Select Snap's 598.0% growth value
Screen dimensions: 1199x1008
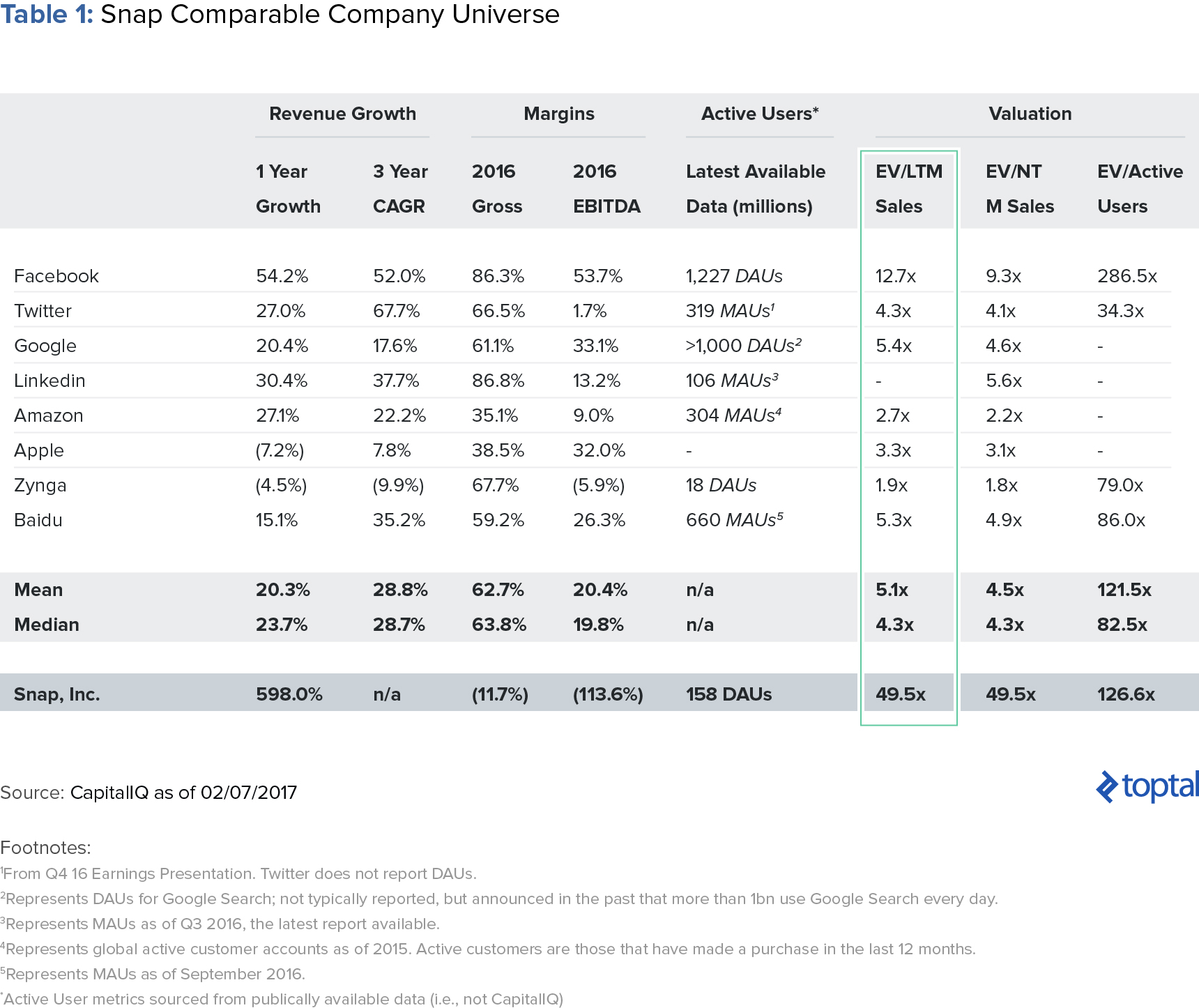[289, 694]
